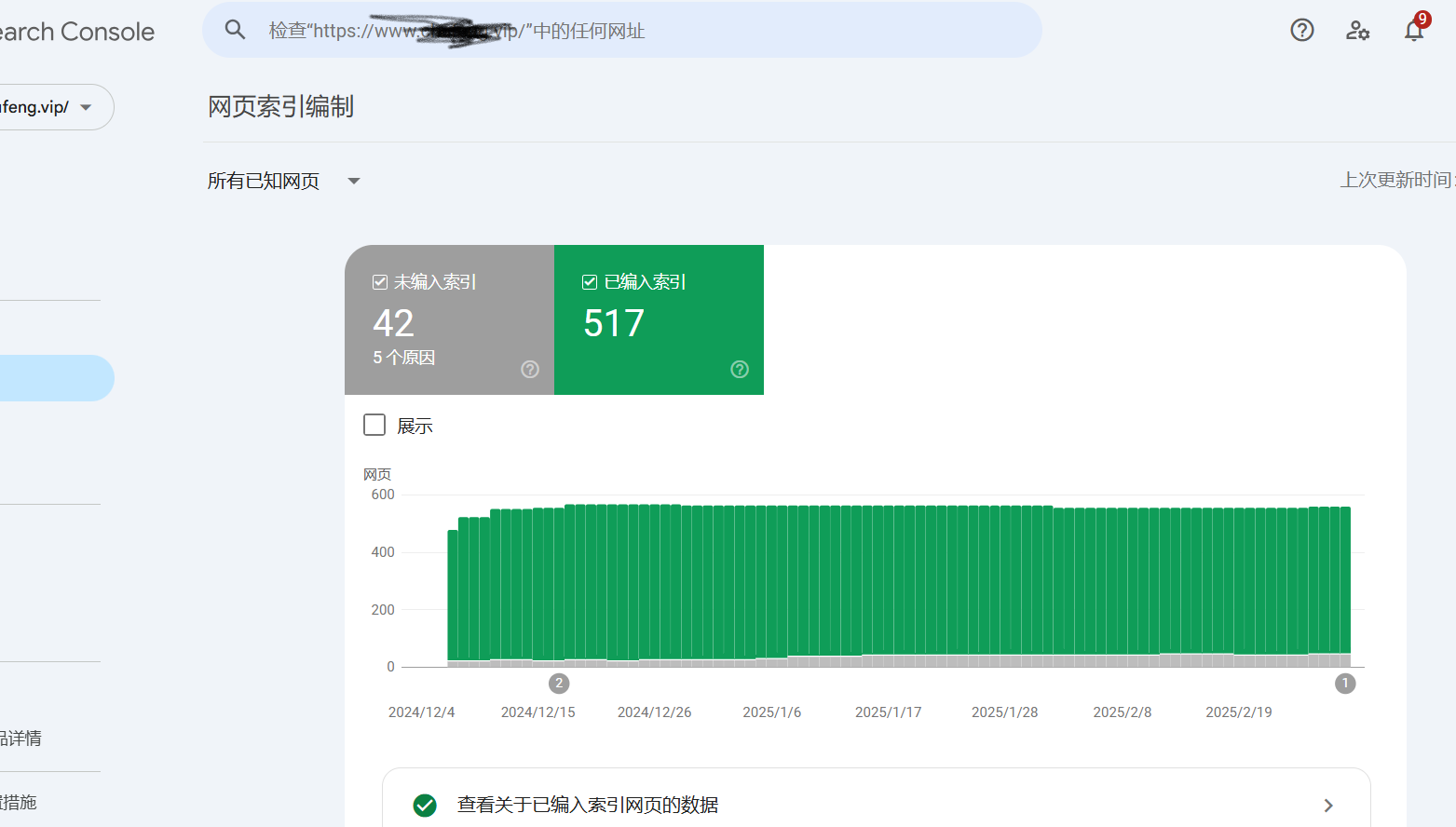Open the help question mark icon
Viewport: 1456px width, 827px height.
1302,30
